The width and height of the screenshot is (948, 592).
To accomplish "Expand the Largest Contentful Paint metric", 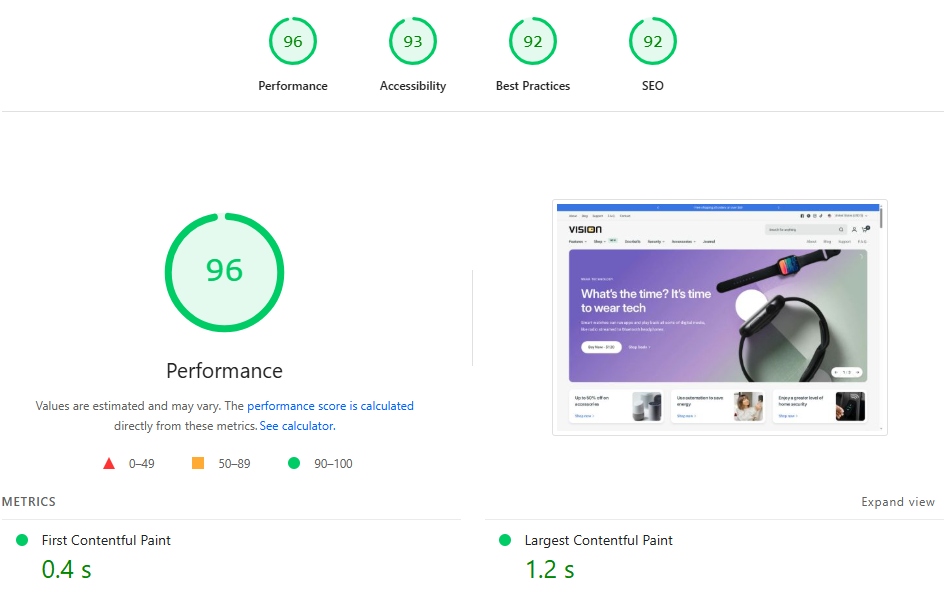I will point(598,540).
